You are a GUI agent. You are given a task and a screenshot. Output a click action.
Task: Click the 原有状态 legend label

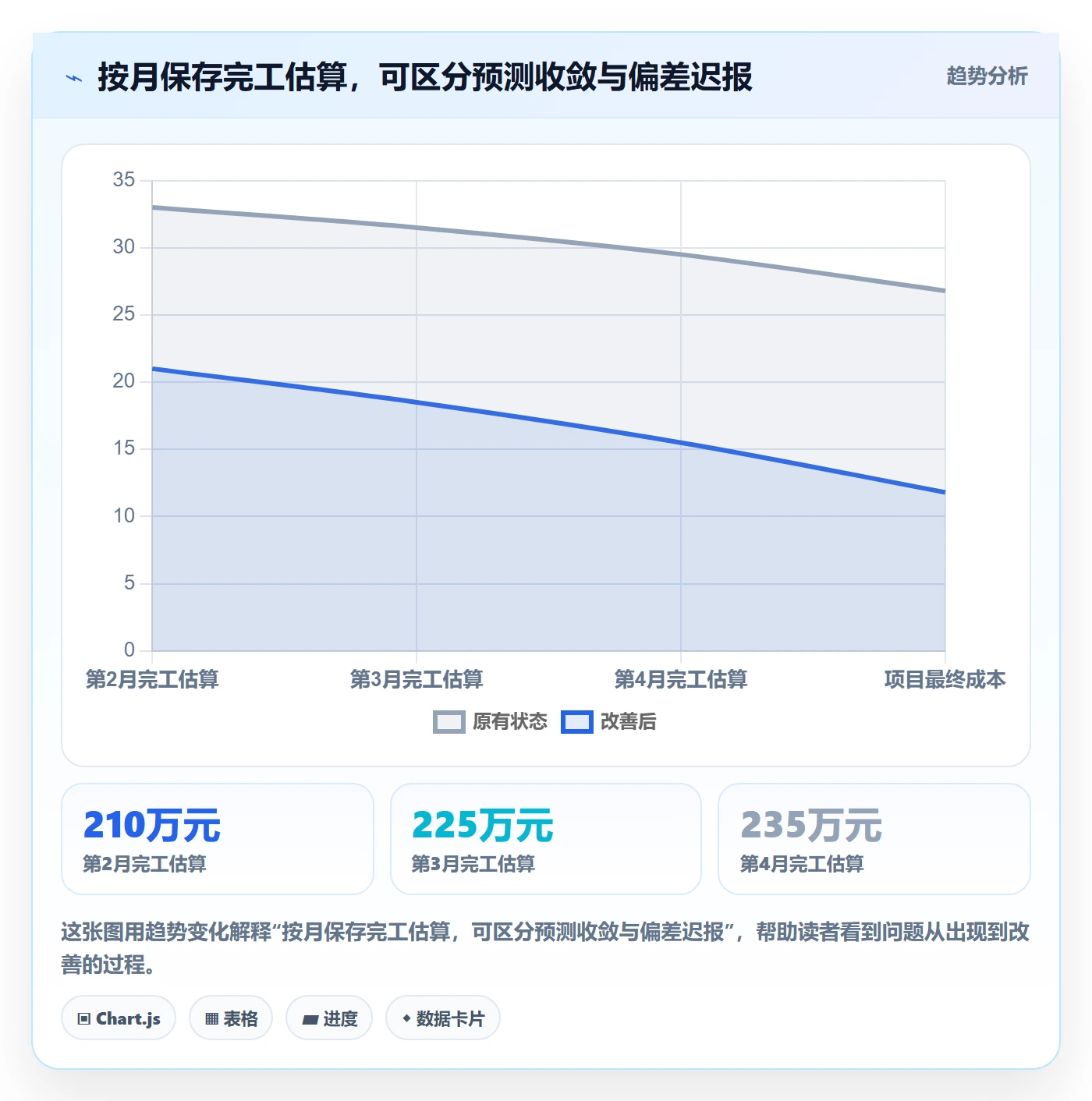510,722
